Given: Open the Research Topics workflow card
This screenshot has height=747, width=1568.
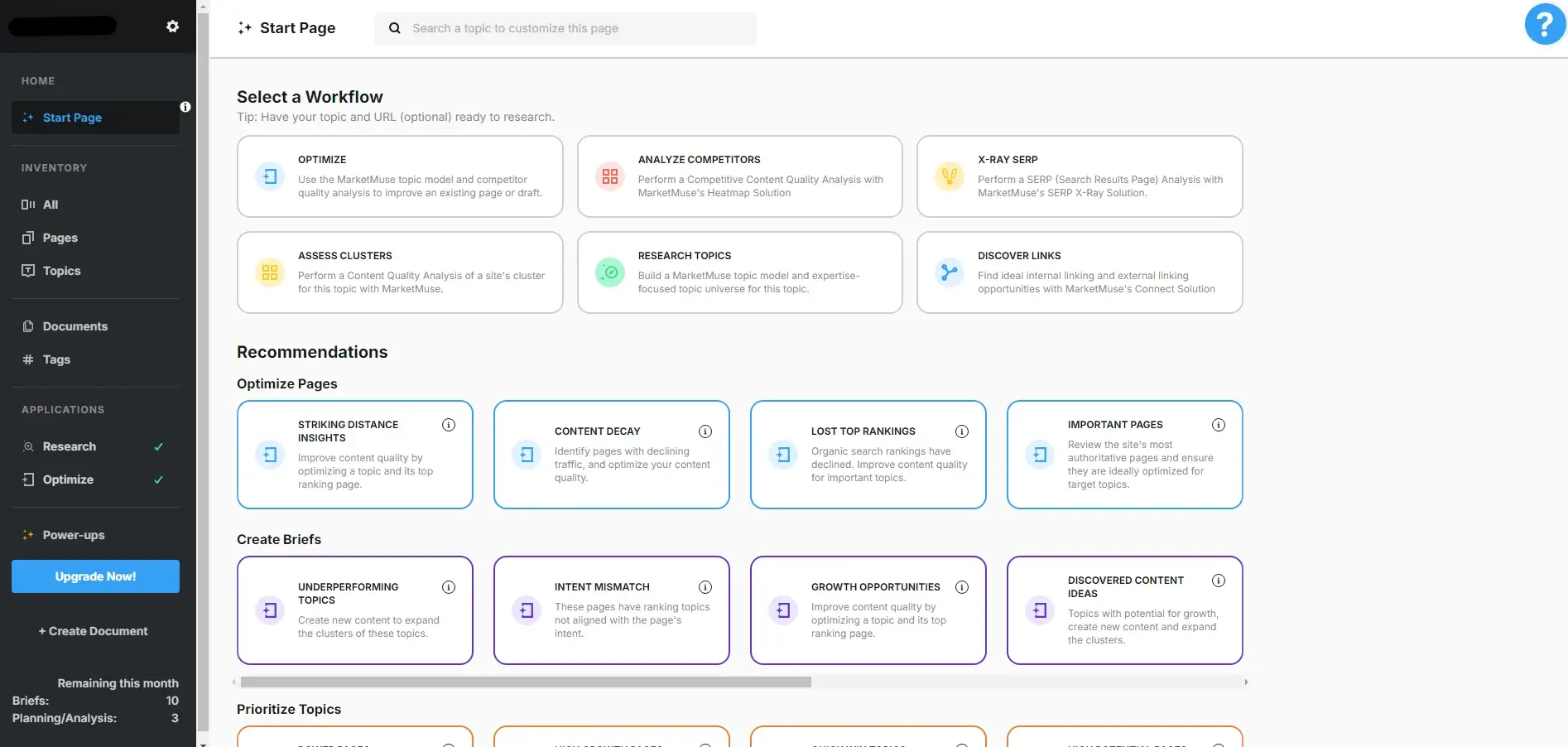Looking at the screenshot, I should pos(739,272).
